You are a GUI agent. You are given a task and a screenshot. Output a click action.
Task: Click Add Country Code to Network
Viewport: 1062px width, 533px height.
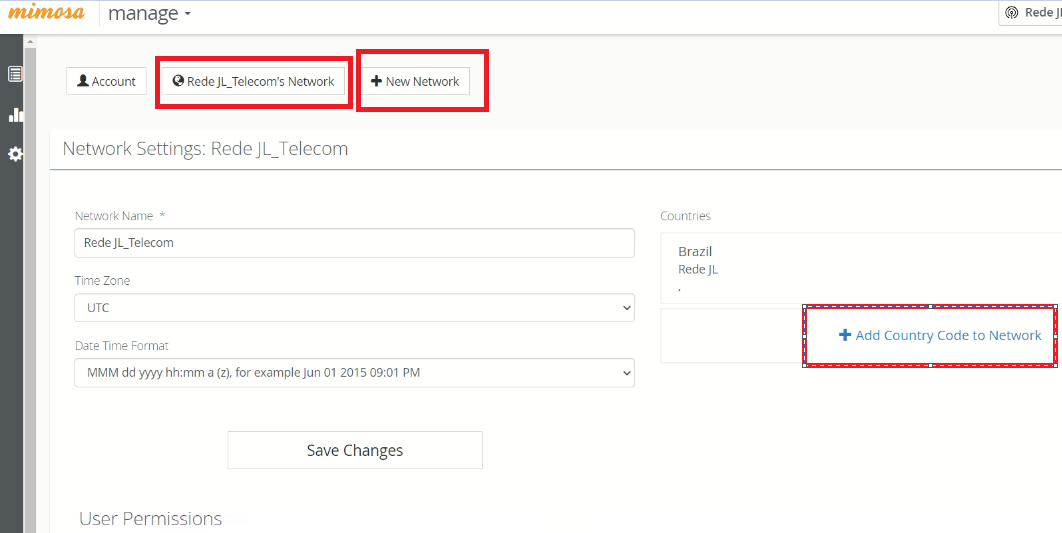[x=940, y=335]
